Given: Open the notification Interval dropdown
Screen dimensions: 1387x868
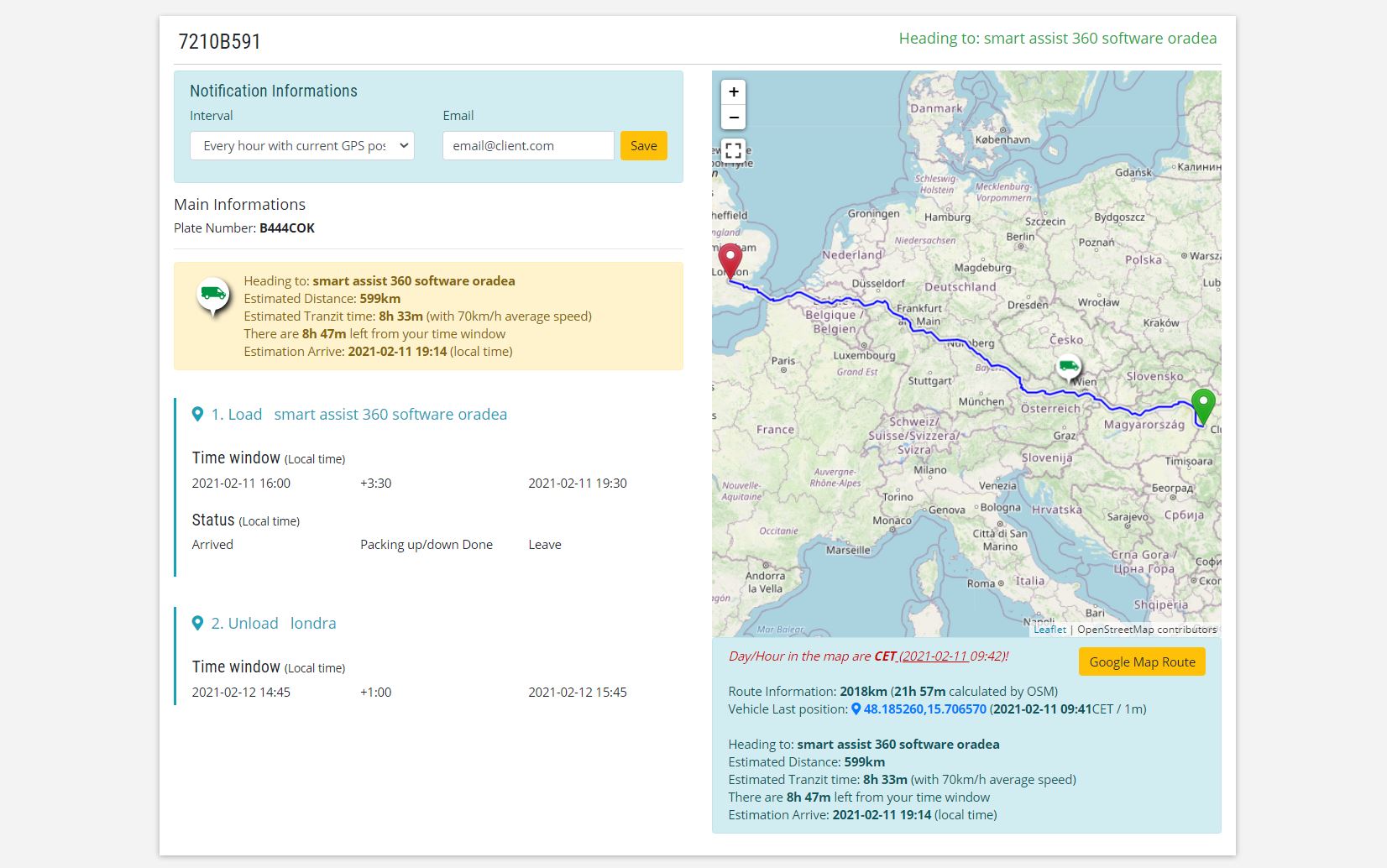Looking at the screenshot, I should click(302, 145).
